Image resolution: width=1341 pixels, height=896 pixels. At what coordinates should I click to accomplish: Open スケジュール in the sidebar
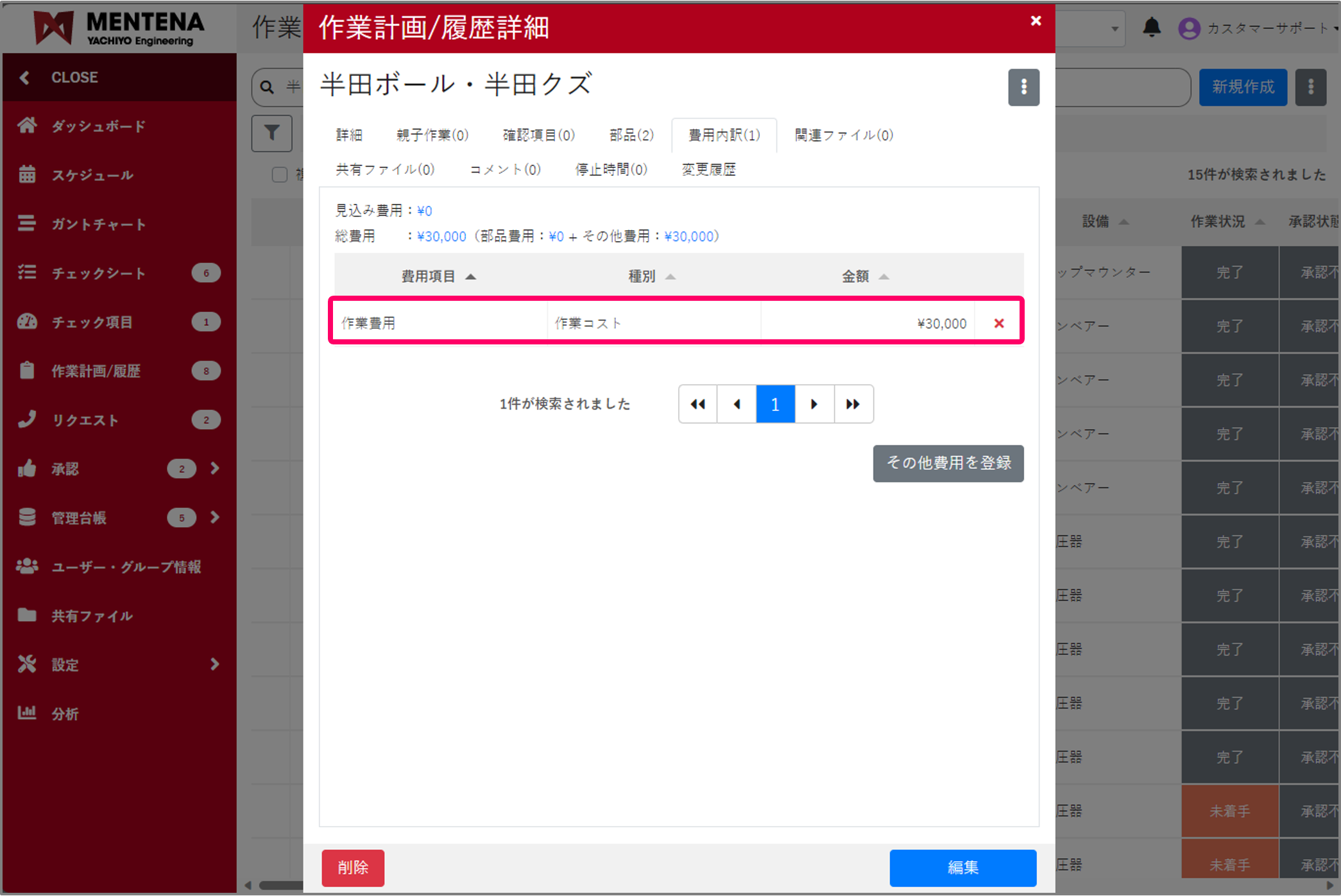point(92,175)
